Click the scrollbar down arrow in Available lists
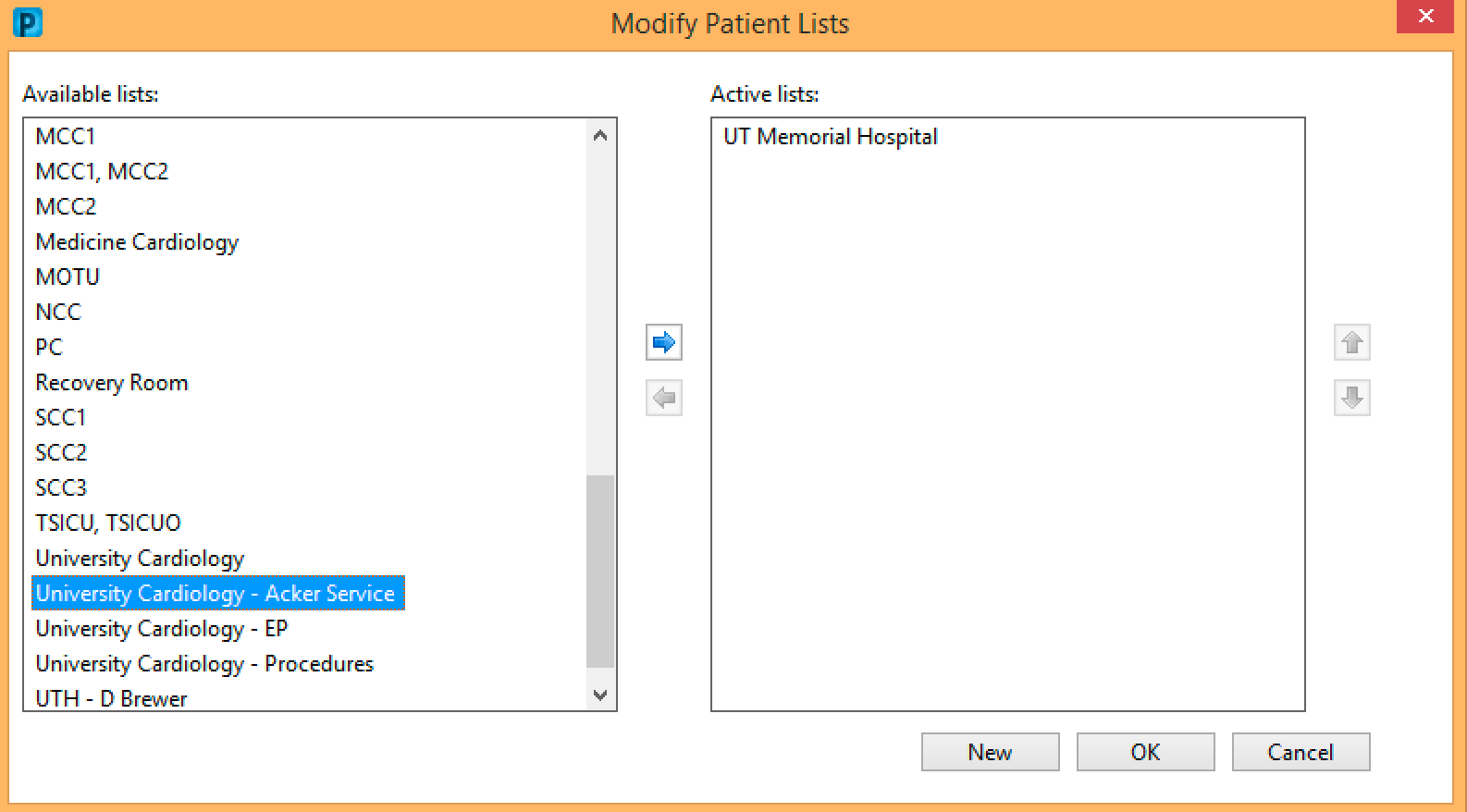This screenshot has width=1467, height=812. click(x=600, y=695)
